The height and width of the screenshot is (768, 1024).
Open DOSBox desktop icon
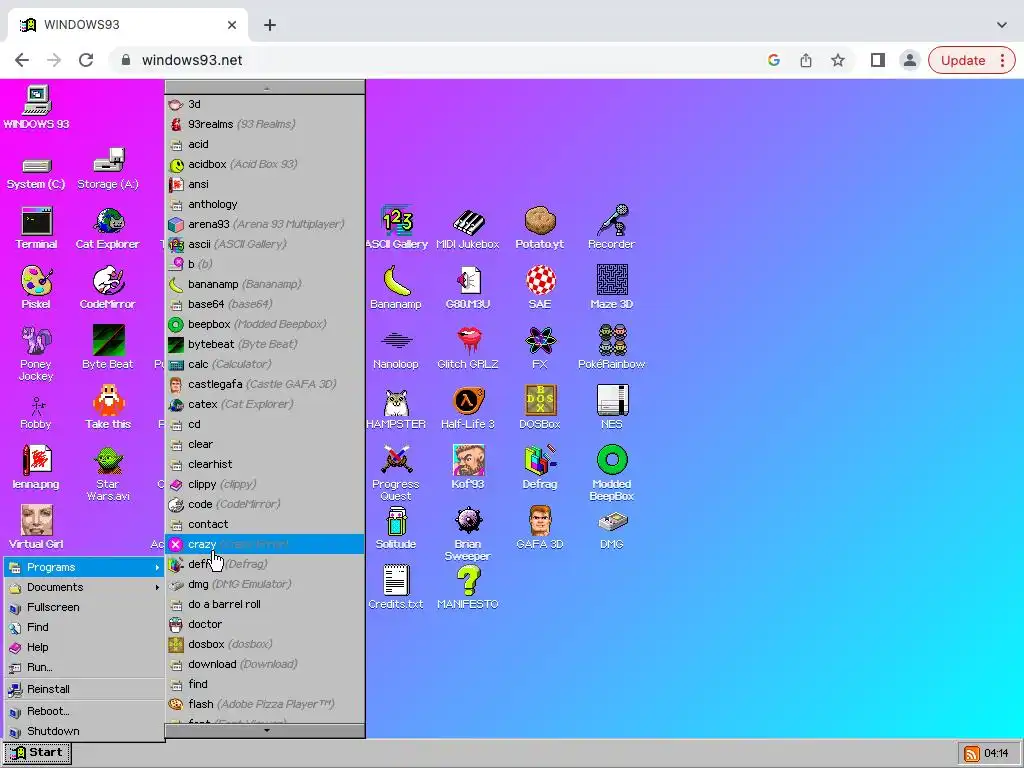point(540,408)
